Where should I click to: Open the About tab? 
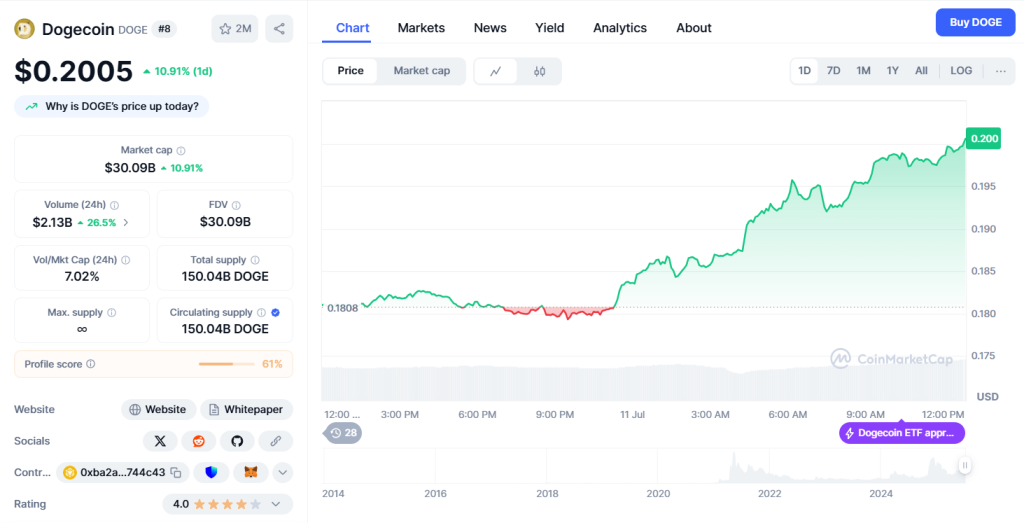(x=694, y=28)
